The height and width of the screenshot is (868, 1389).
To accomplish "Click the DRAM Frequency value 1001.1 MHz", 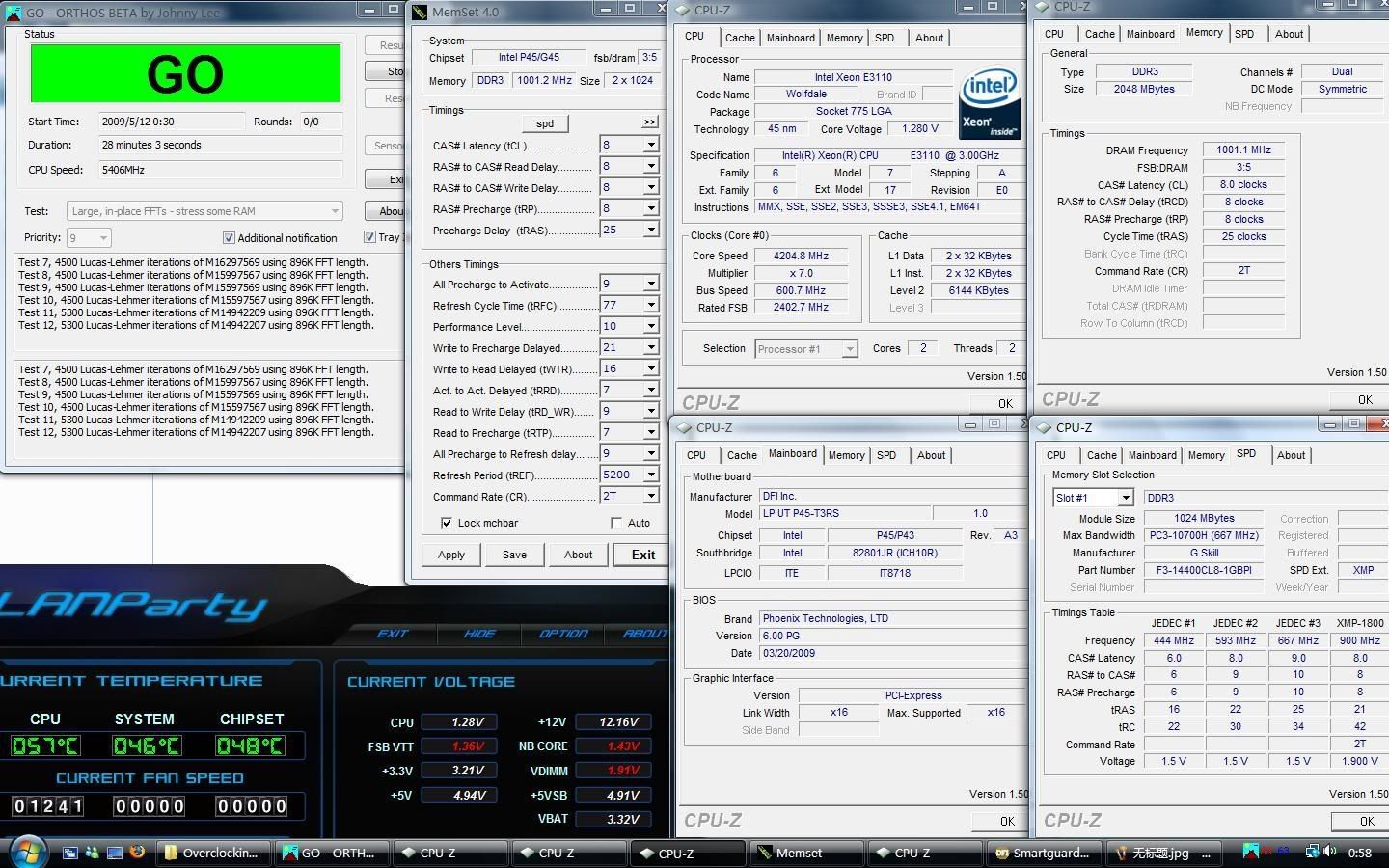I will point(1243,149).
